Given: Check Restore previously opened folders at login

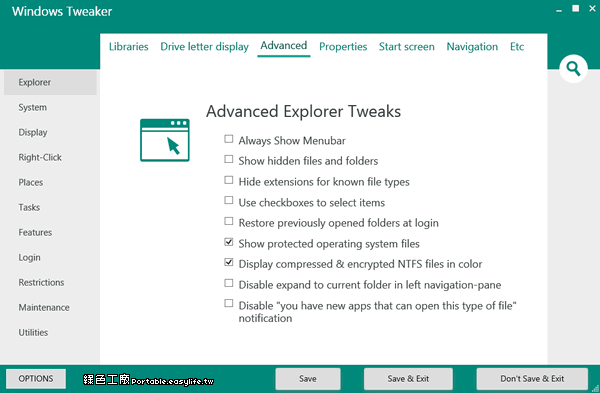Looking at the screenshot, I should point(228,221).
